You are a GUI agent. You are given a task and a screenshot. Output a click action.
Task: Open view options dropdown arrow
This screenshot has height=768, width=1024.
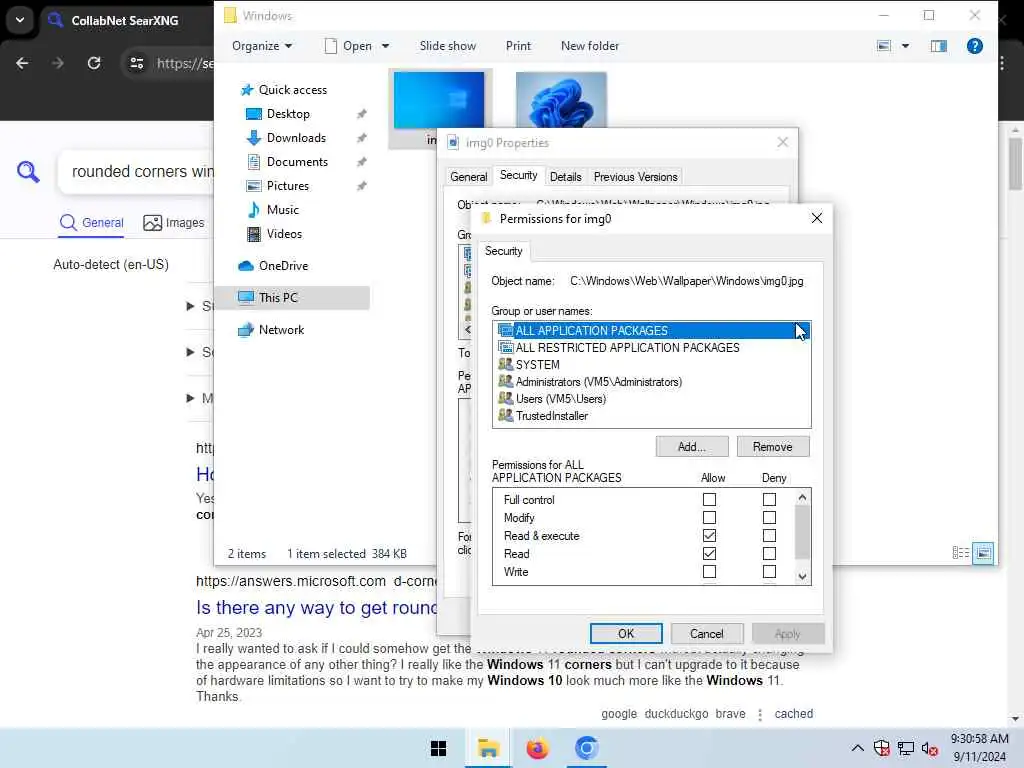pyautogui.click(x=905, y=46)
